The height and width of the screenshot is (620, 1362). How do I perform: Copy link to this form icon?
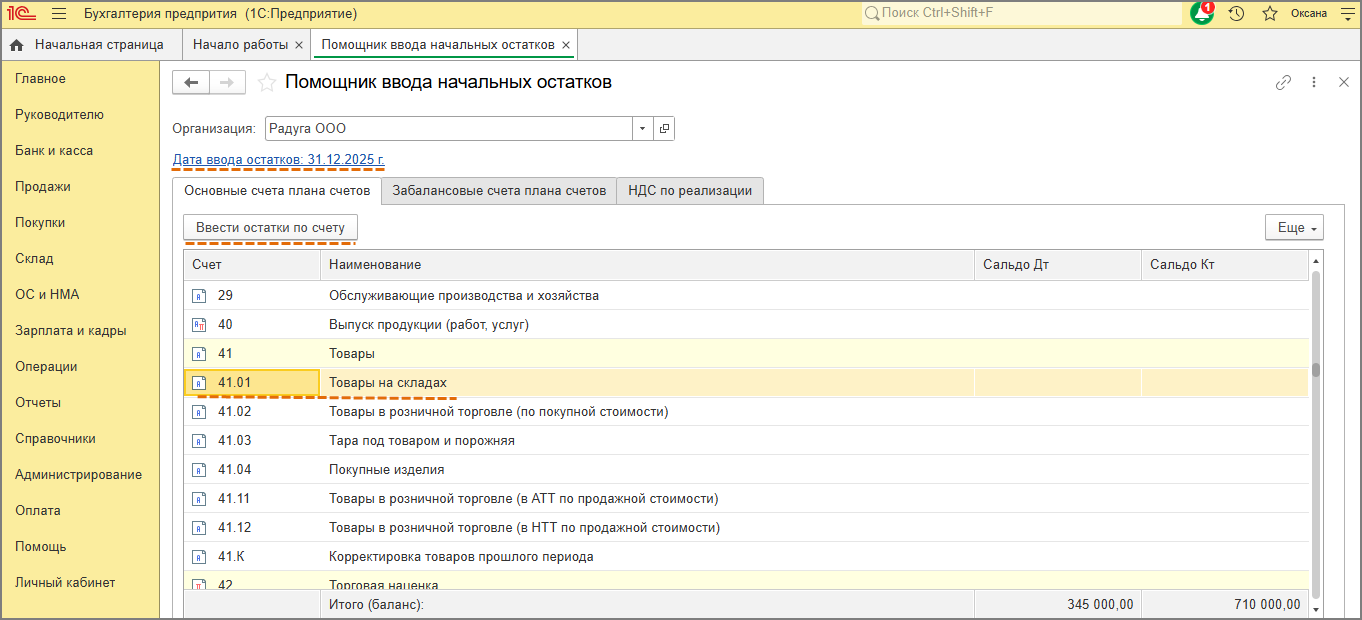coord(1283,83)
